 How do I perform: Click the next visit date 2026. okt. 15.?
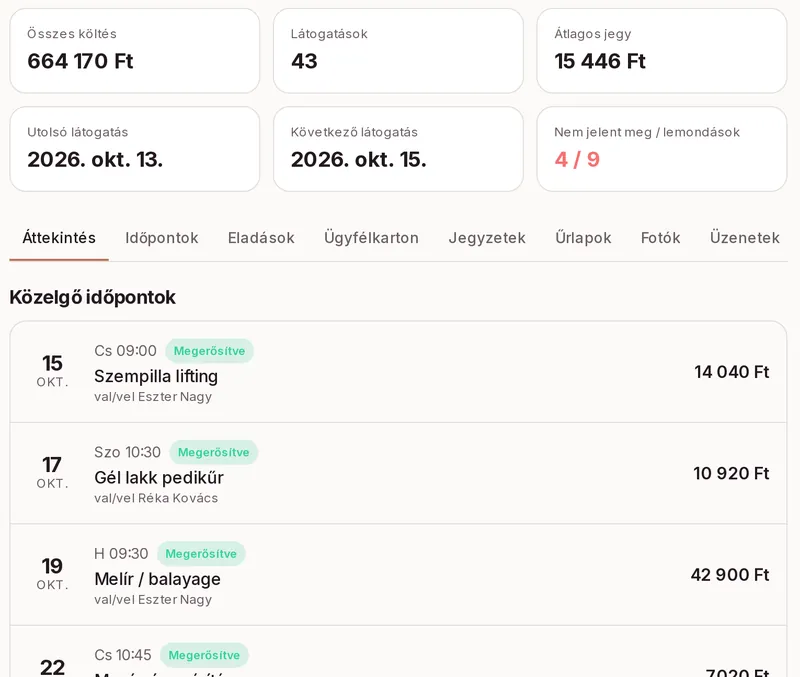point(359,160)
